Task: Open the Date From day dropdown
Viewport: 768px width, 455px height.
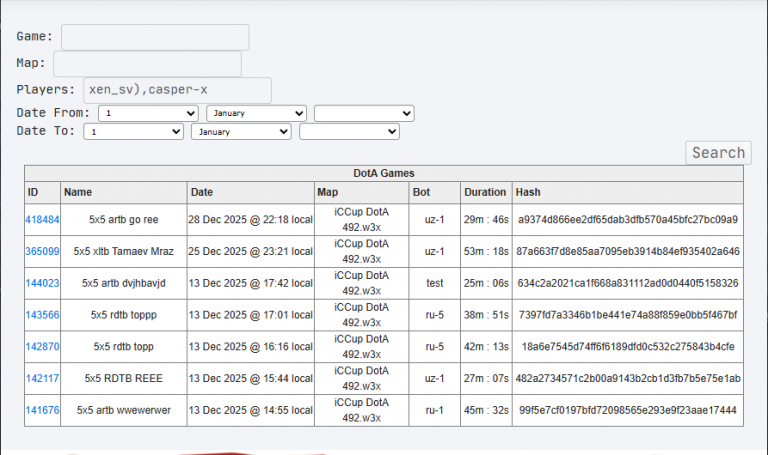Action: (148, 113)
